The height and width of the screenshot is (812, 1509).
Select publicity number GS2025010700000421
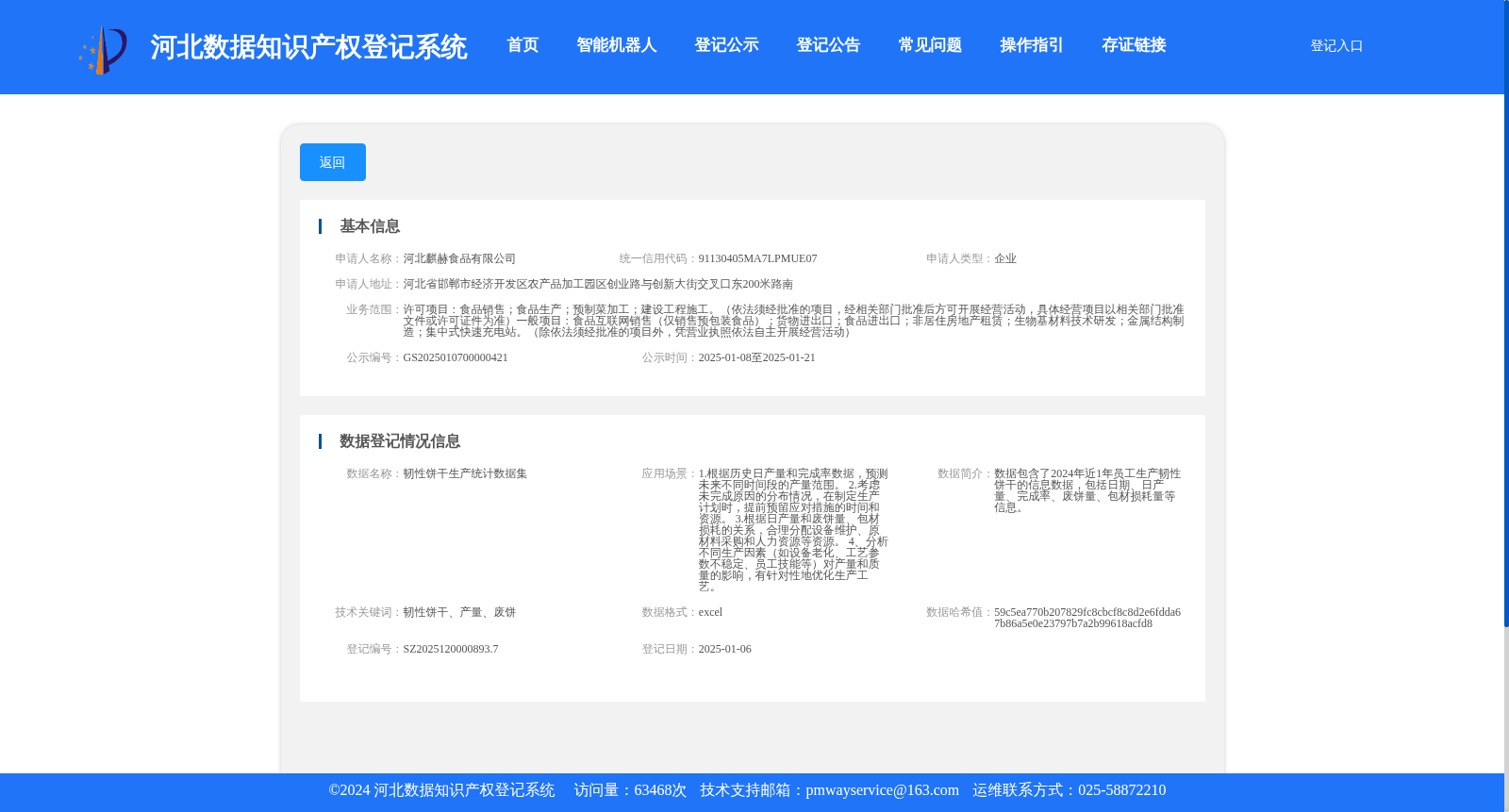click(456, 357)
